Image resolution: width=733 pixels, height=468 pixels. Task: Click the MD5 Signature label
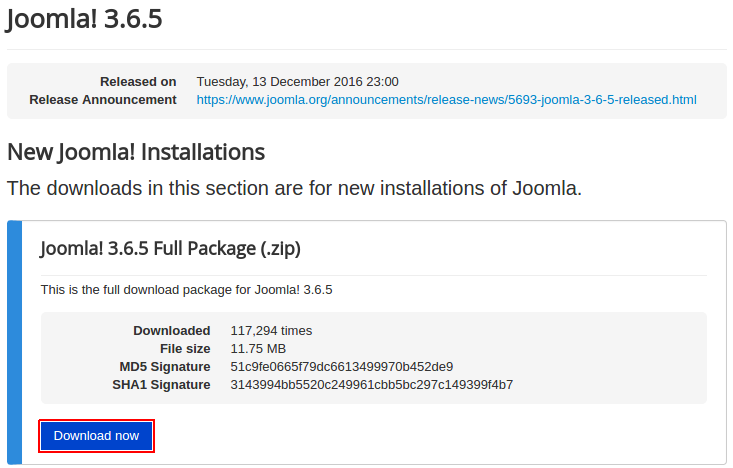point(165,366)
